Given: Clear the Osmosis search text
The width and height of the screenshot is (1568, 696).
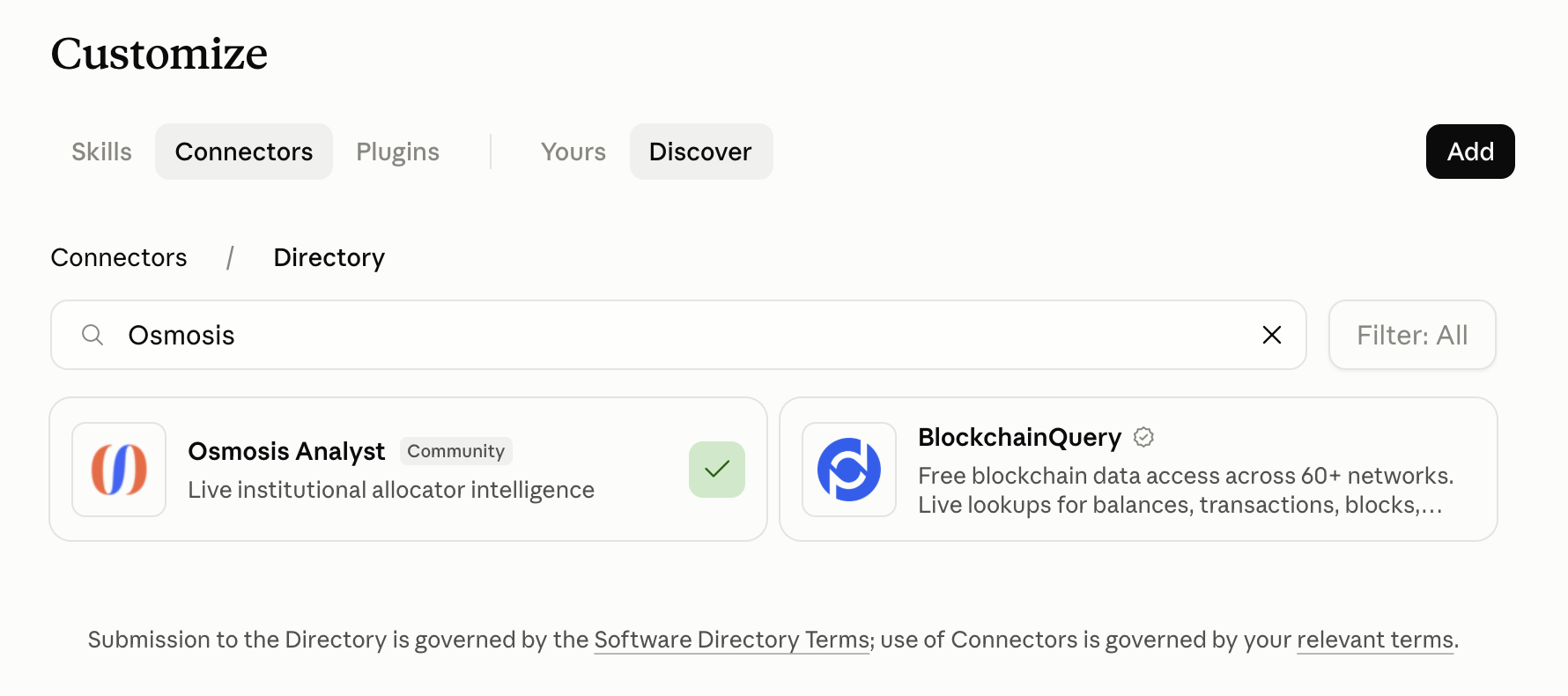Looking at the screenshot, I should 1271,335.
